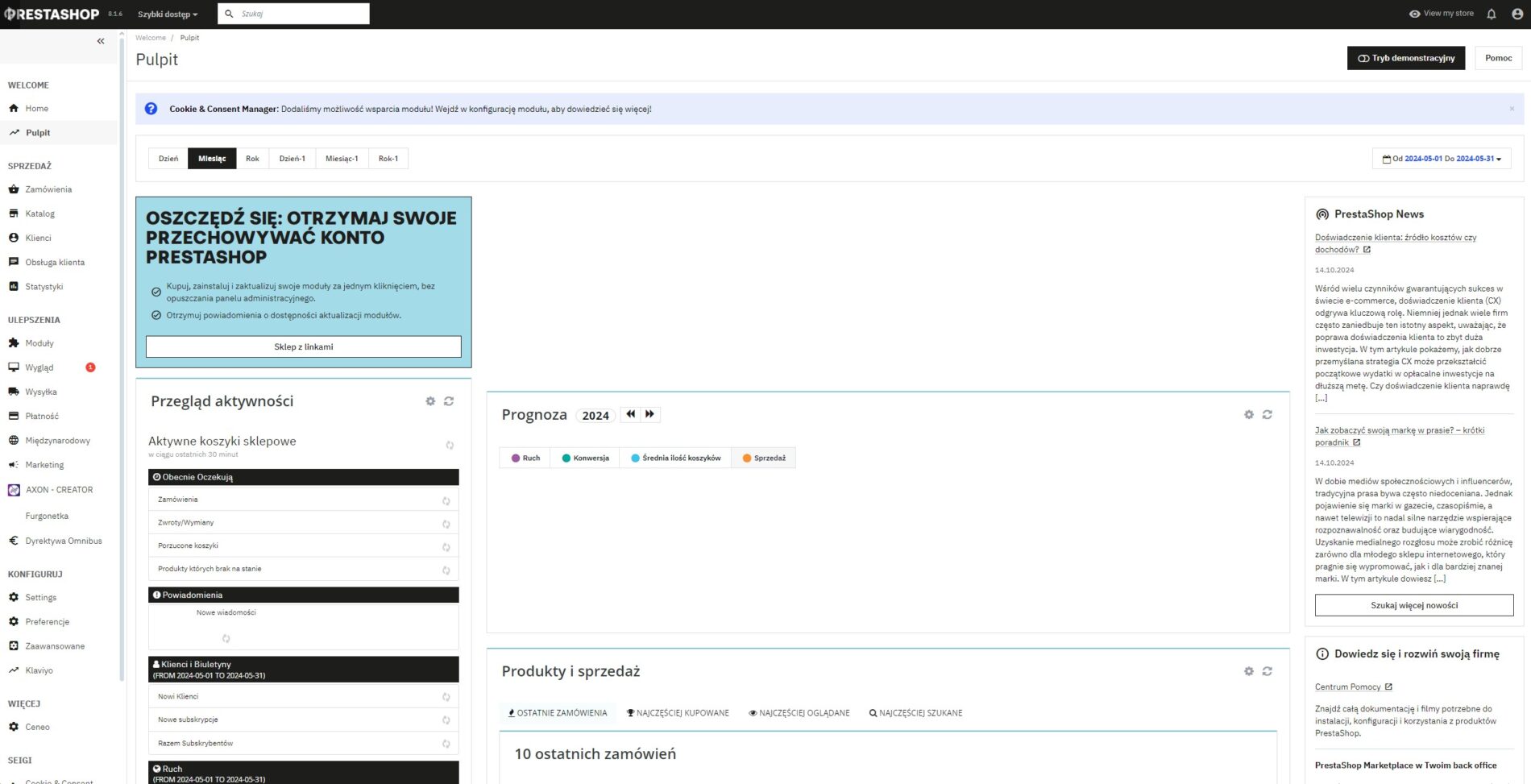Open Szybki dostęp dropdown menu
1531x784 pixels.
tap(168, 15)
